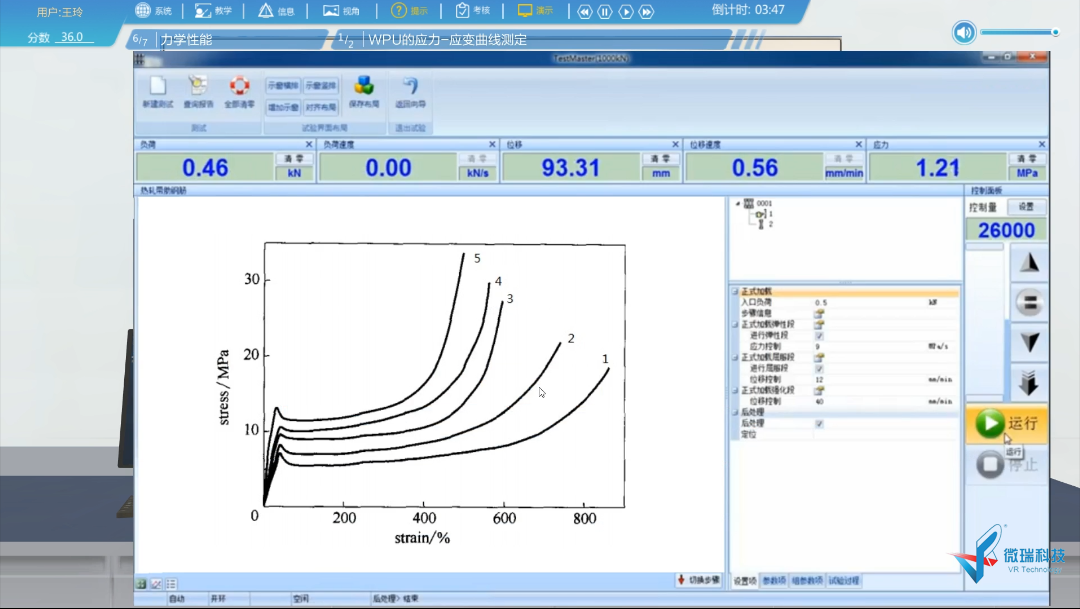The height and width of the screenshot is (609, 1080).
Task: Close the 位移速度 display panel
Action: click(x=858, y=144)
